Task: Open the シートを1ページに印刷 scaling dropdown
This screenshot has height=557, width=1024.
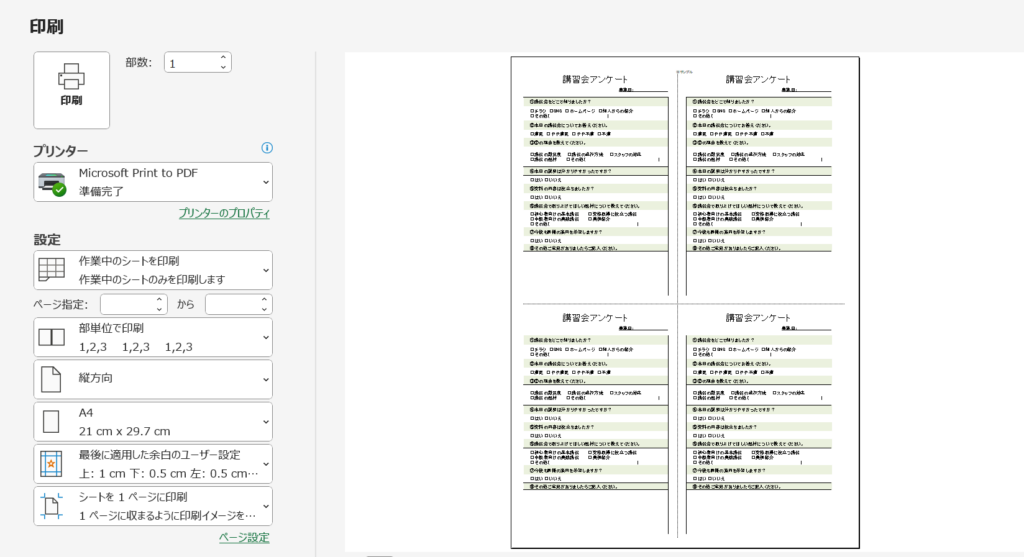Action: pyautogui.click(x=153, y=506)
